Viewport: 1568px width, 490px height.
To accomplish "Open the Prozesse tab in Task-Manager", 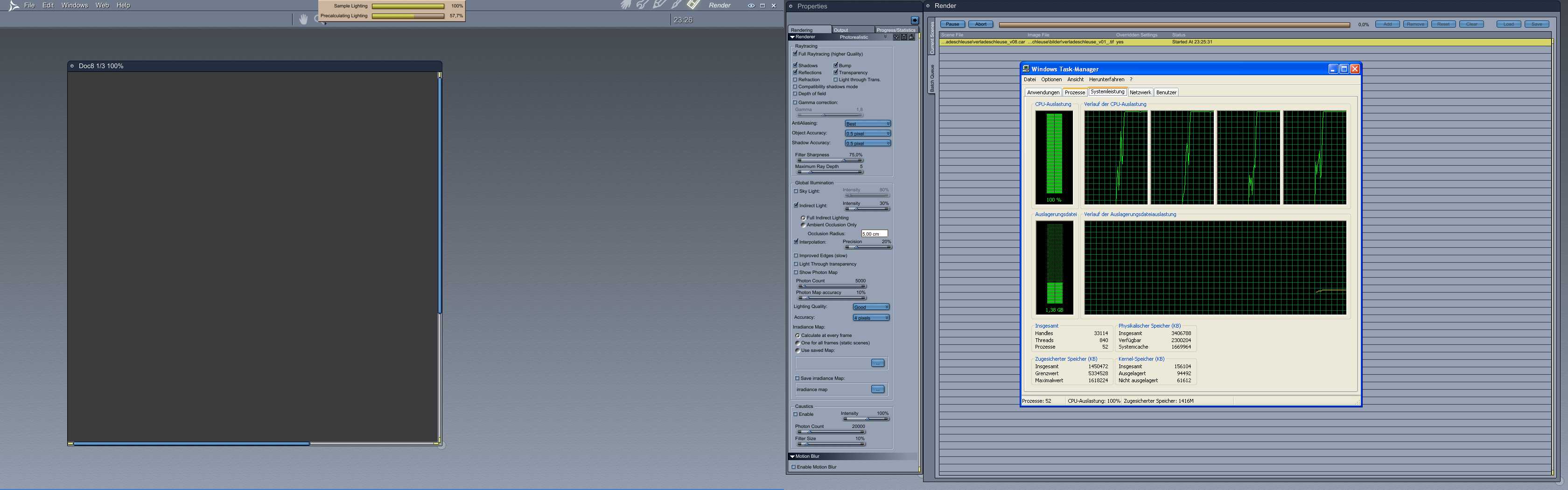I will (x=1074, y=92).
